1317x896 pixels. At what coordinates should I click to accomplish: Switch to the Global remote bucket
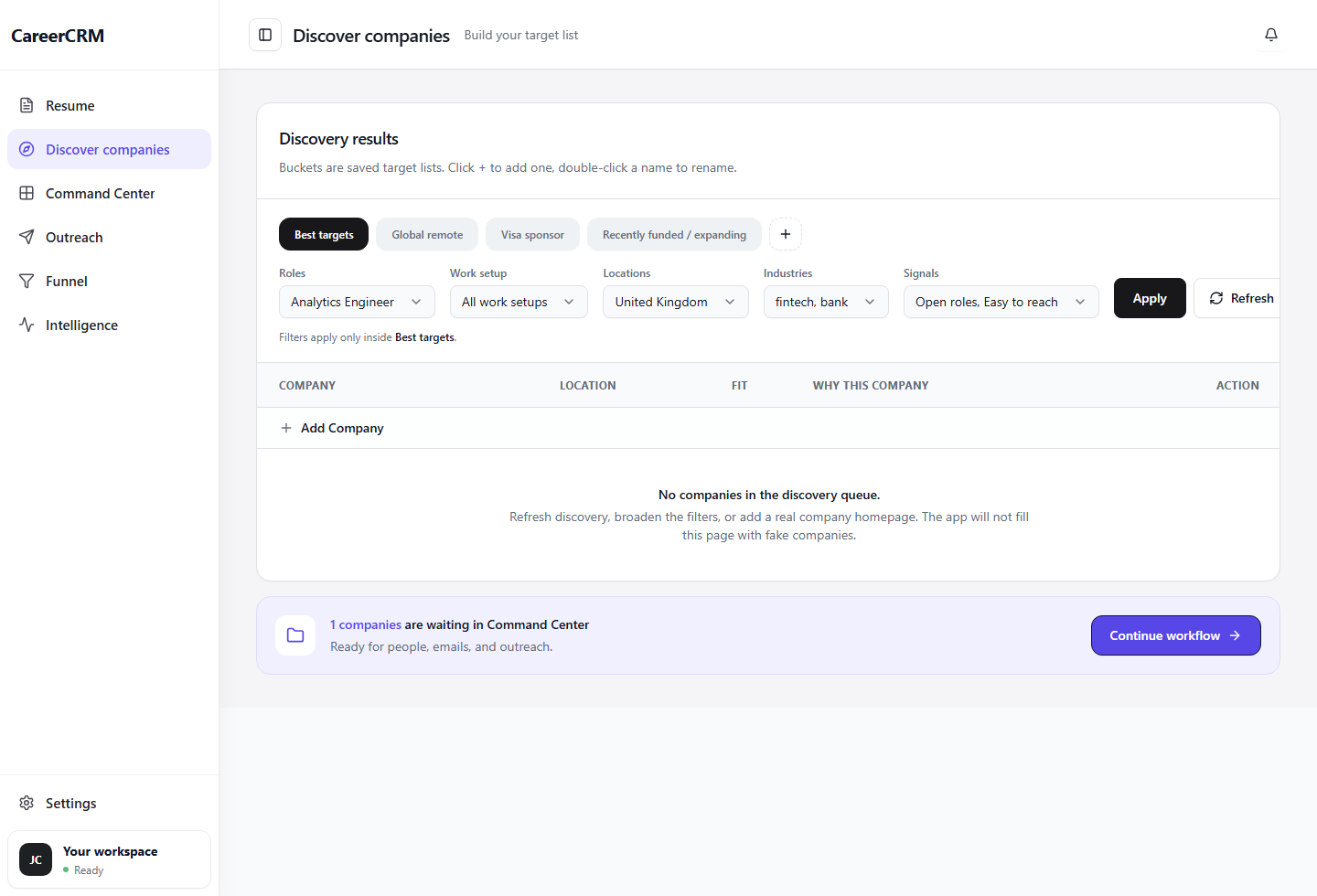(x=427, y=234)
